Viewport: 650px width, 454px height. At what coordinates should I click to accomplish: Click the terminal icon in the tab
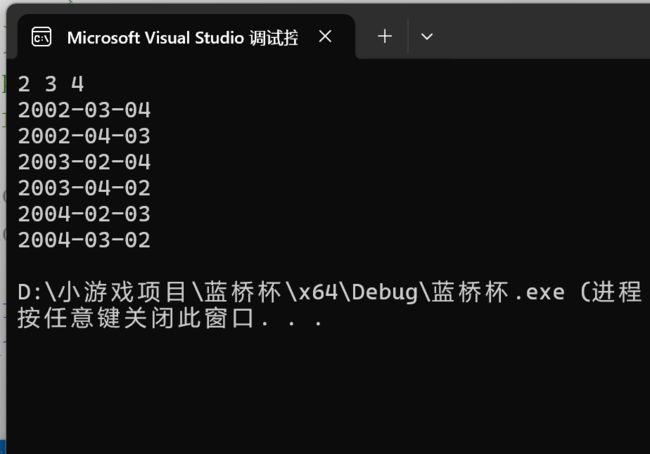(x=41, y=37)
